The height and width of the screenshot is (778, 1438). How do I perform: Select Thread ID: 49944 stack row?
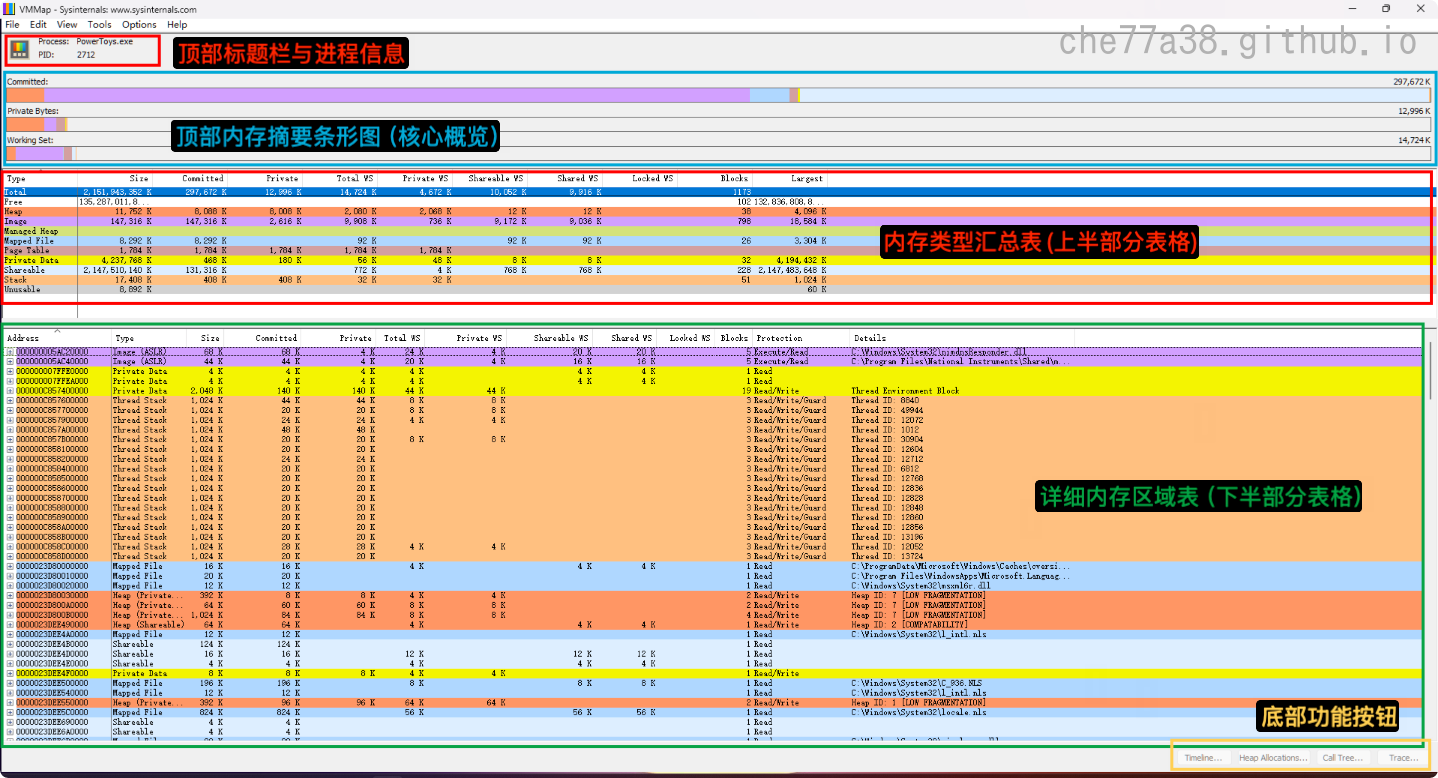715,410
